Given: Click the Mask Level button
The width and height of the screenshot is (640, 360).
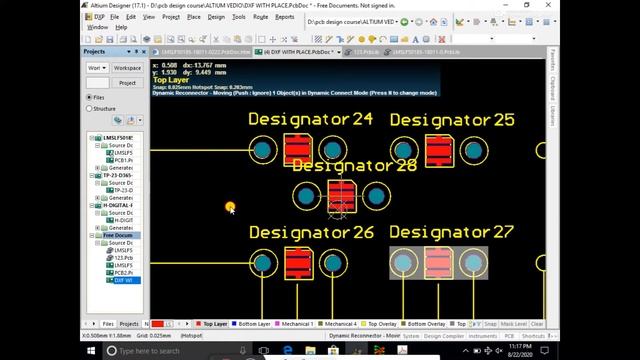Looking at the screenshot, I should tap(513, 324).
